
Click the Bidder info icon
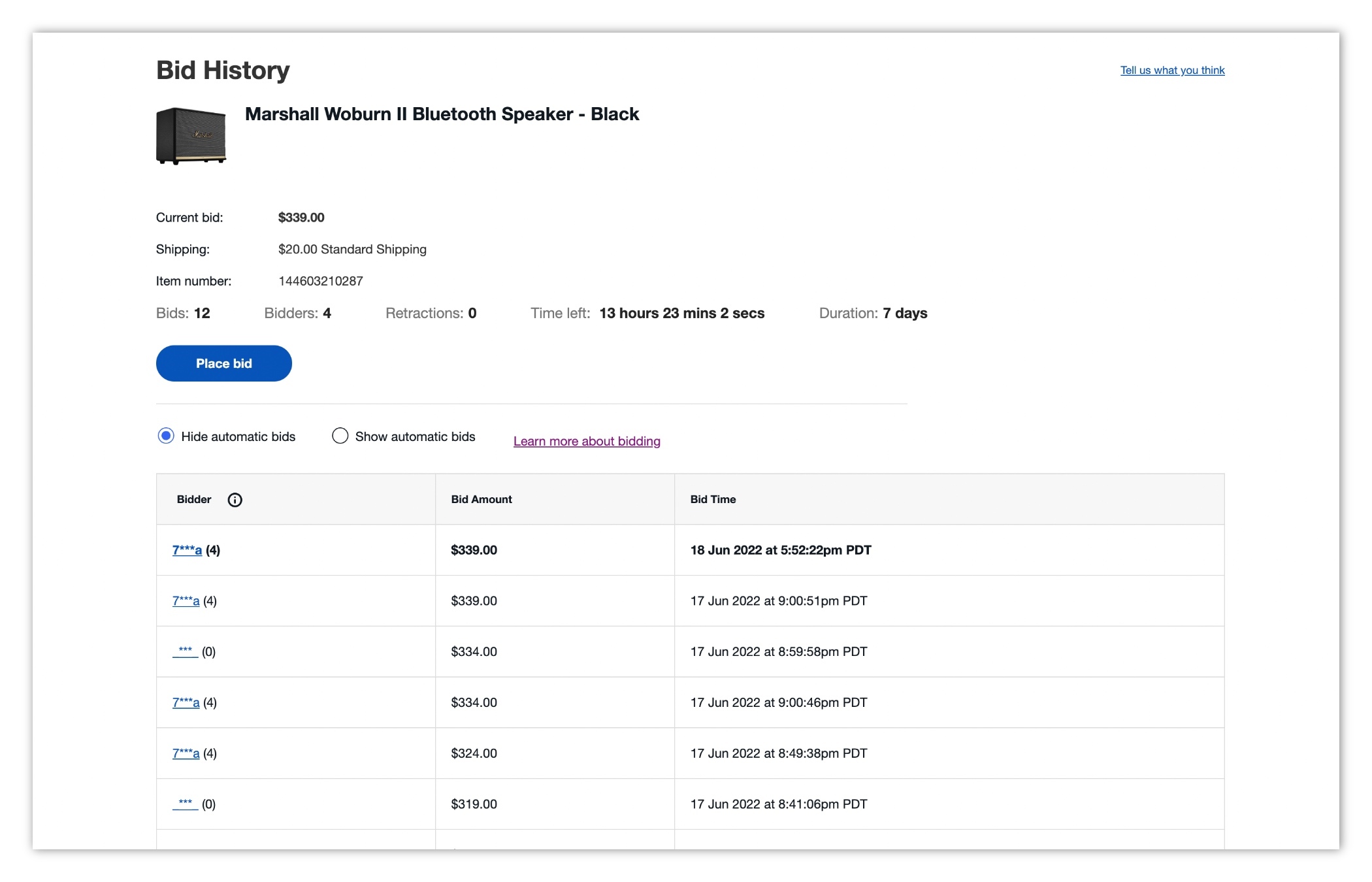[x=235, y=500]
